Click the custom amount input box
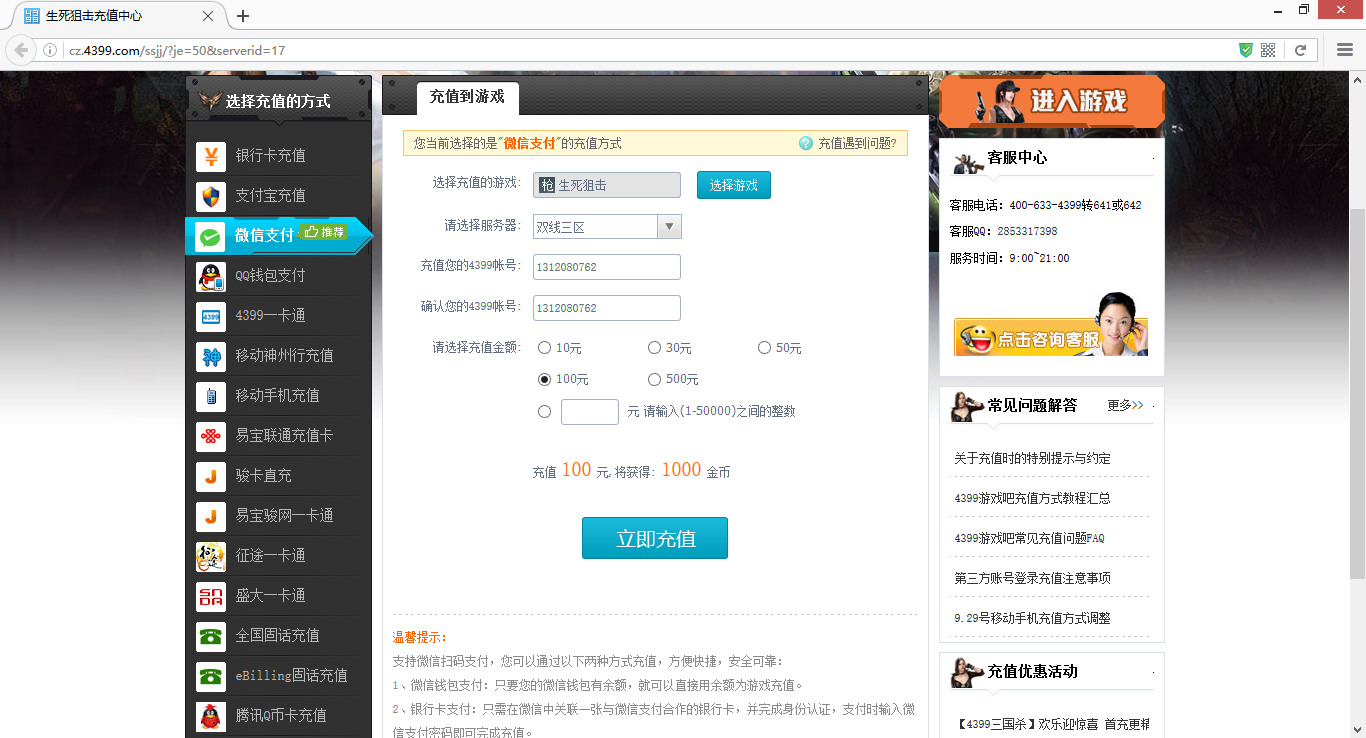The height and width of the screenshot is (738, 1366). click(x=590, y=411)
